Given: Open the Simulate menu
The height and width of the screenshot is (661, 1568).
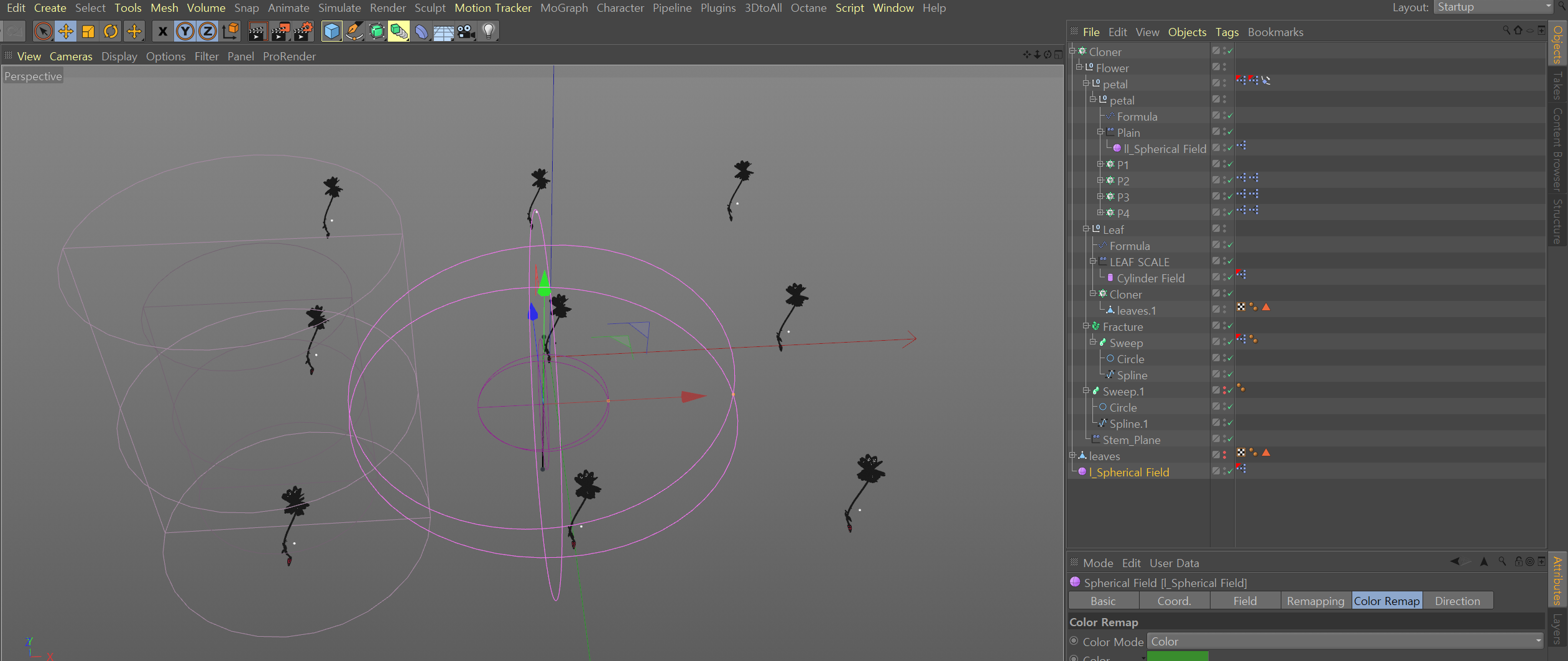Looking at the screenshot, I should coord(339,8).
